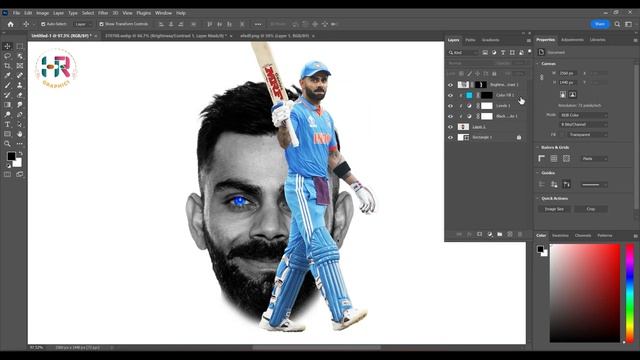Open the RGB Color mode dropdown
The image size is (640, 360).
[583, 115]
